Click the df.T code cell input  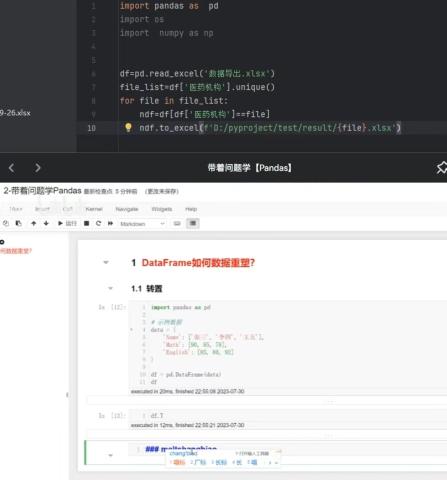click(287, 416)
